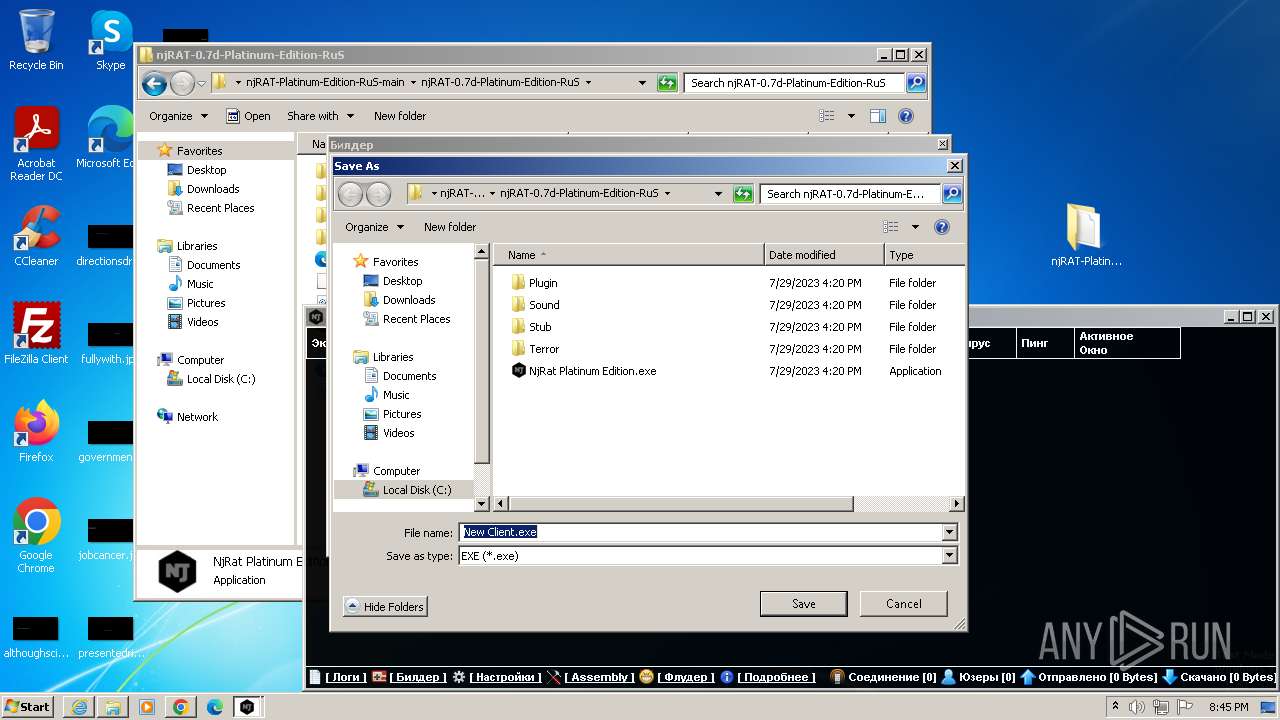Image resolution: width=1280 pixels, height=720 pixels.
Task: Open Internet Explorer from taskbar
Action: tap(79, 707)
